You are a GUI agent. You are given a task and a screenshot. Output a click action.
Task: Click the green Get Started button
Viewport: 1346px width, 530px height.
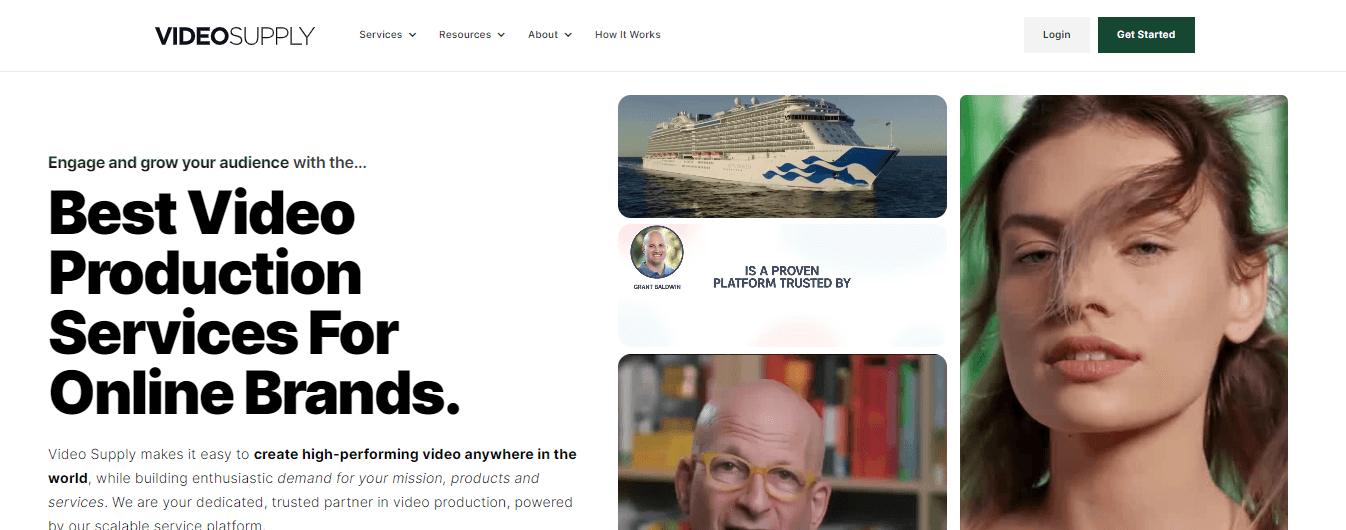[x=1146, y=35]
